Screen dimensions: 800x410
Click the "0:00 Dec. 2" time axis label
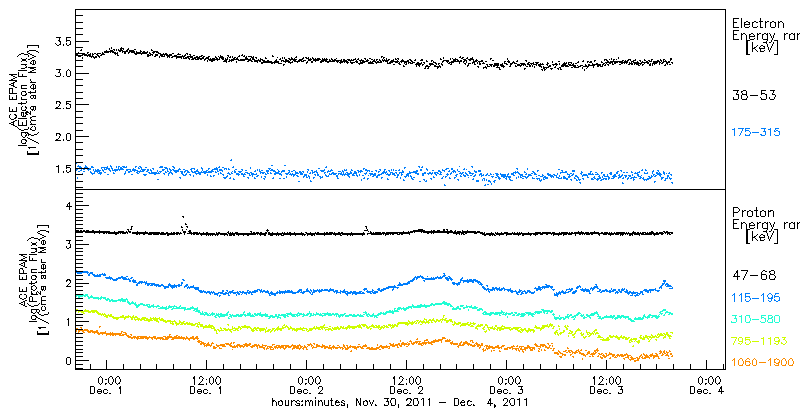[x=308, y=386]
